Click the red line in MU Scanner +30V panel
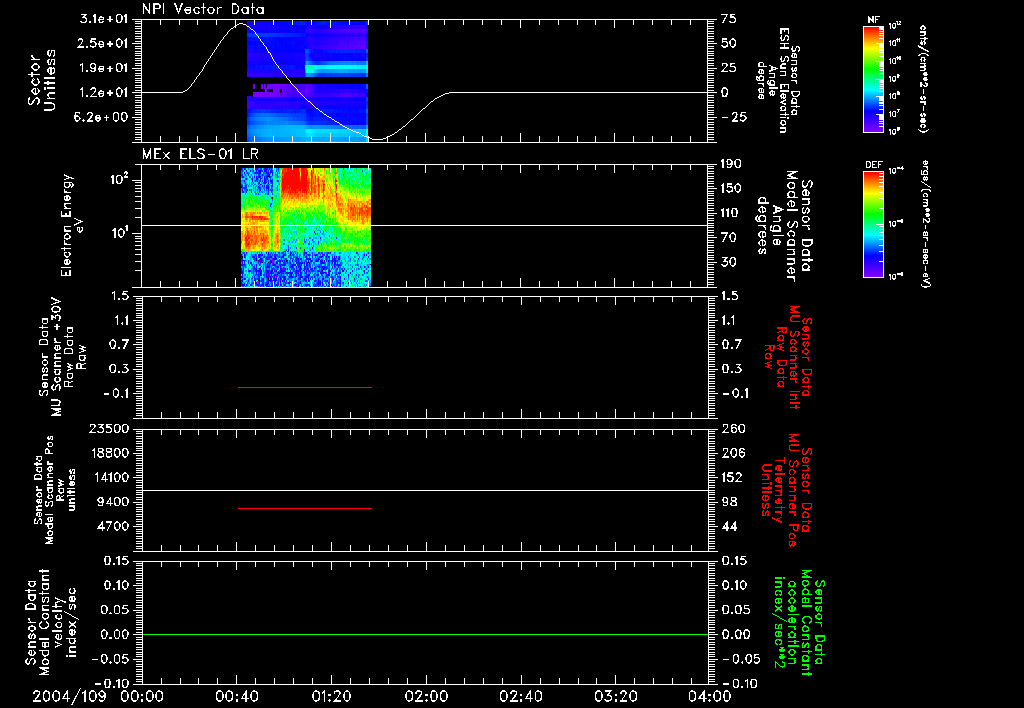 [x=304, y=387]
